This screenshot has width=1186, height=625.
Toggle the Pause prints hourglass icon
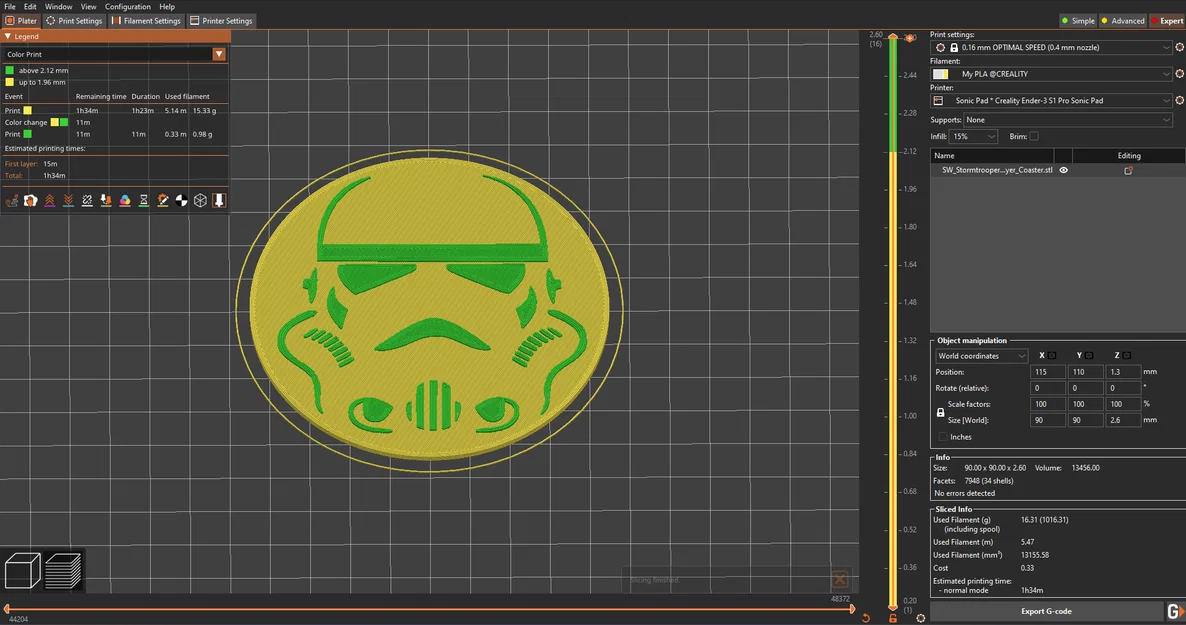pyautogui.click(x=142, y=200)
